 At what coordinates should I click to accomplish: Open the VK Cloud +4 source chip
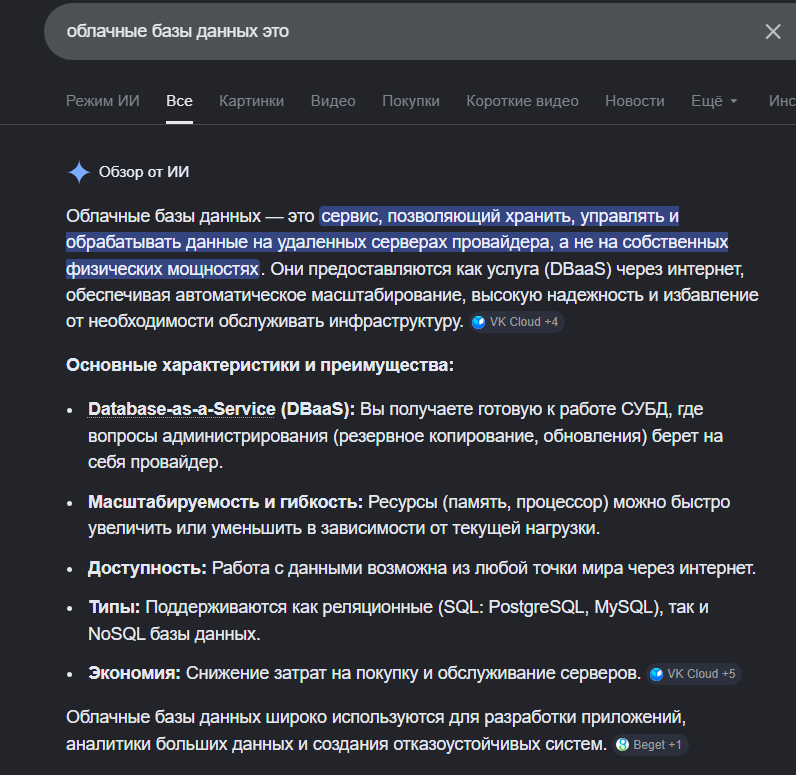click(517, 322)
